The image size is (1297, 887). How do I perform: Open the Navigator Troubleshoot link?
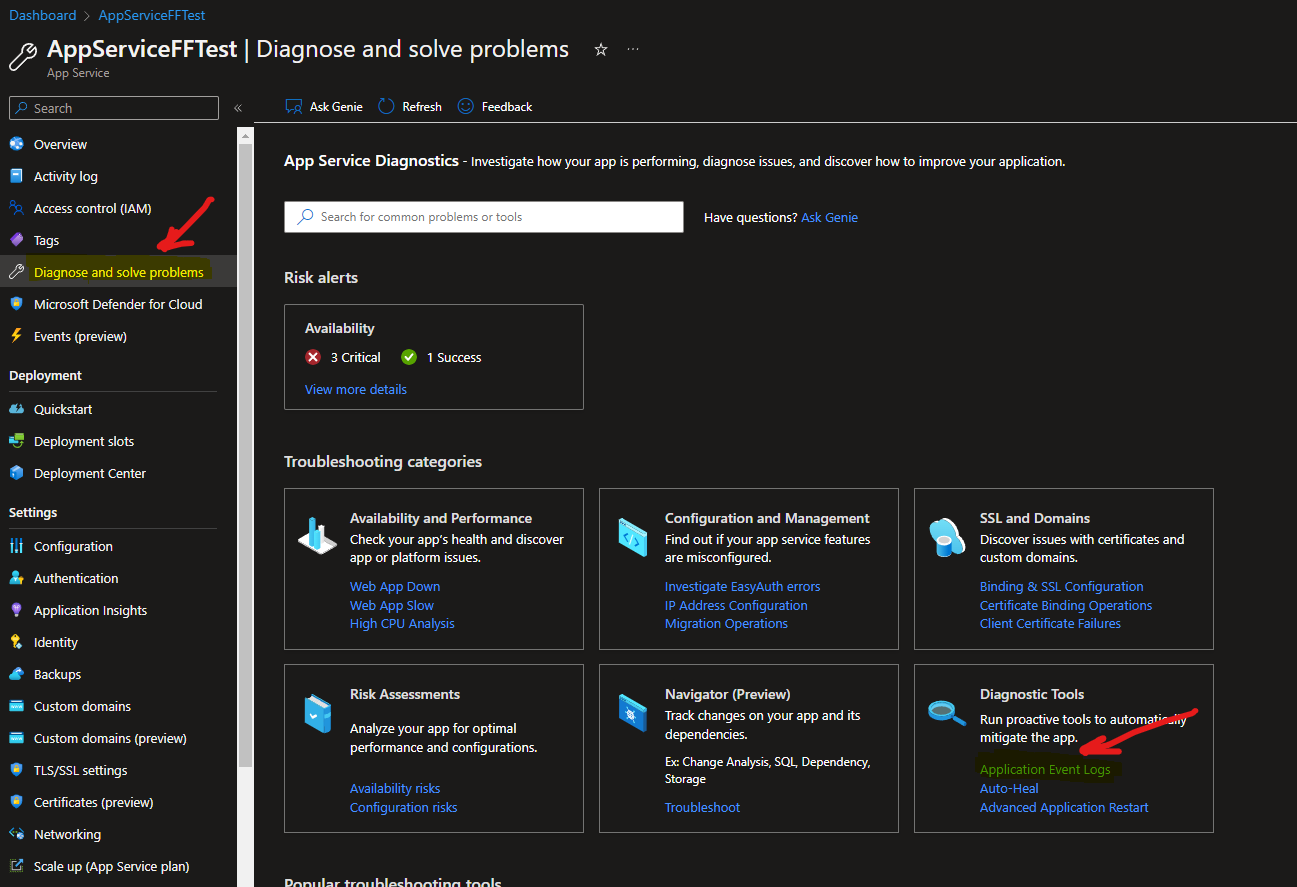click(702, 807)
